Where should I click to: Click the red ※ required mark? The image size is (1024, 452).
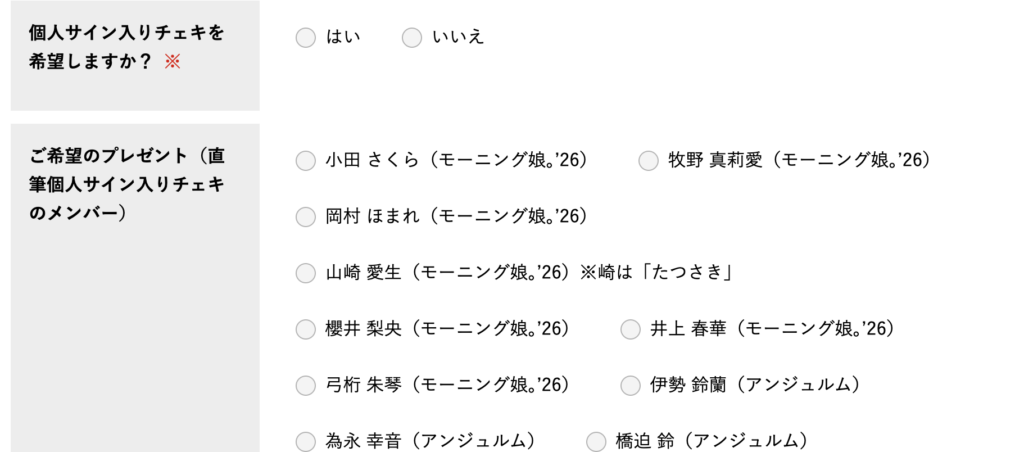pyautogui.click(x=172, y=61)
